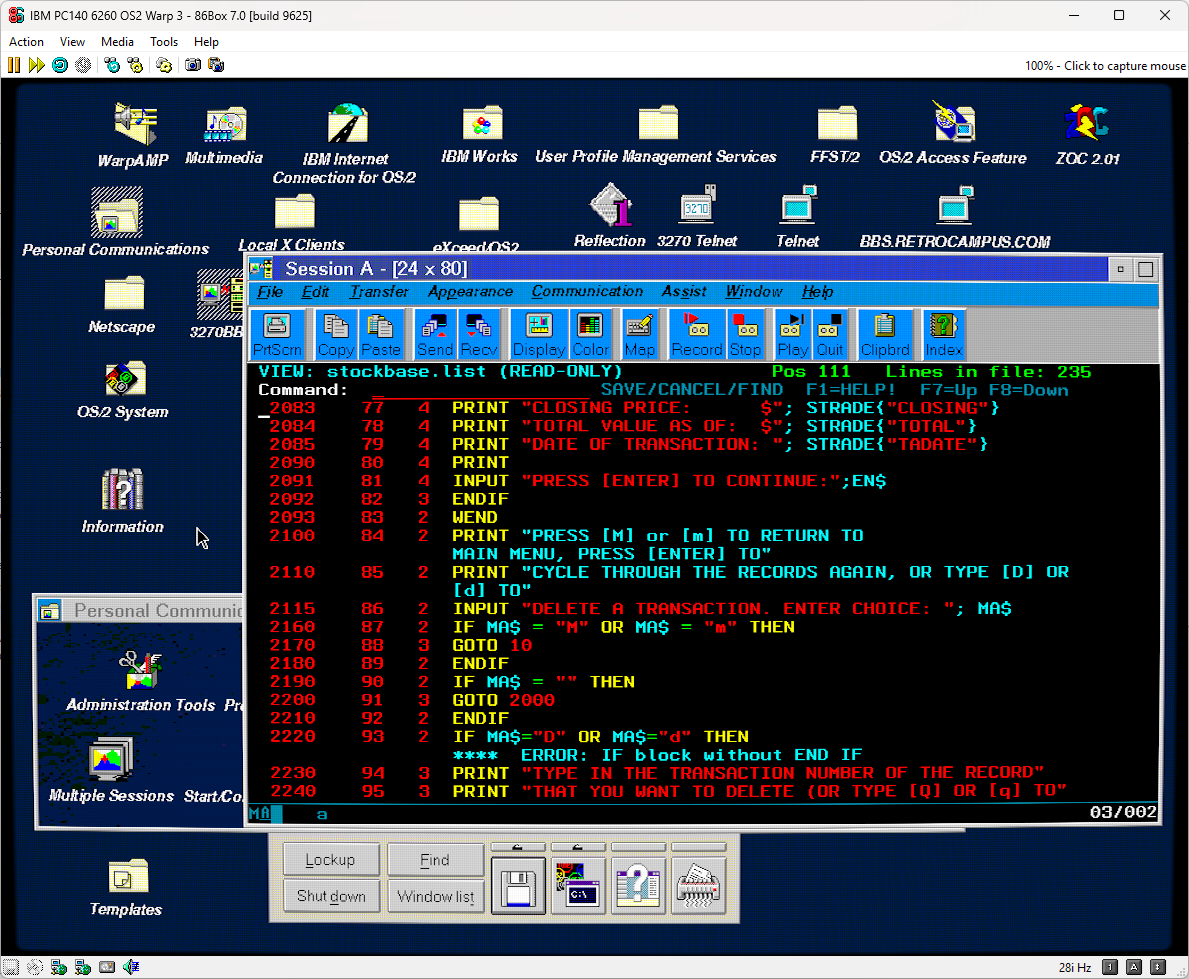Image resolution: width=1189 pixels, height=979 pixels.
Task: Click the PrtScrn toolbar icon in Session A
Action: [277, 334]
